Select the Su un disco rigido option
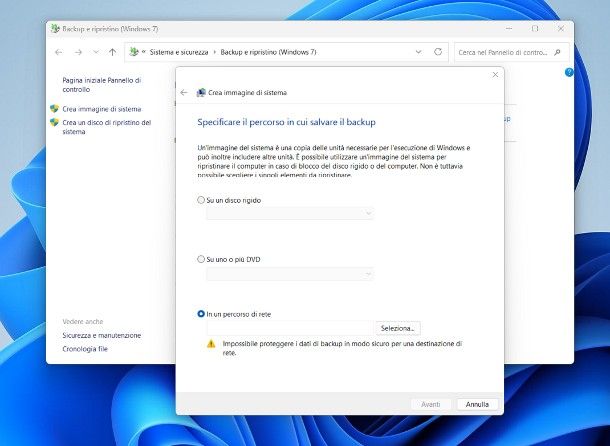610x446 pixels. (x=201, y=200)
